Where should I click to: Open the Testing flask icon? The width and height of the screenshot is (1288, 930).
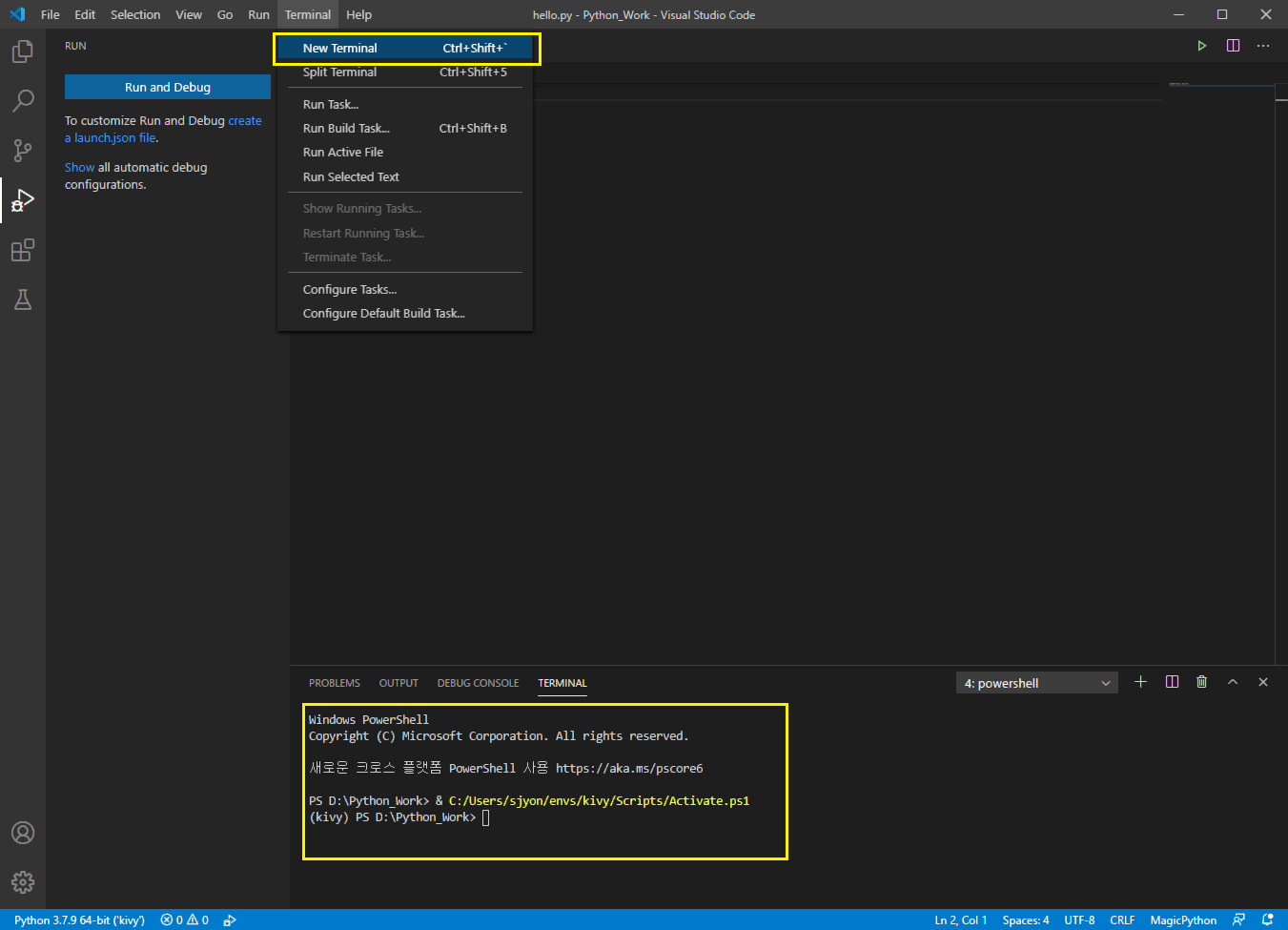(23, 300)
